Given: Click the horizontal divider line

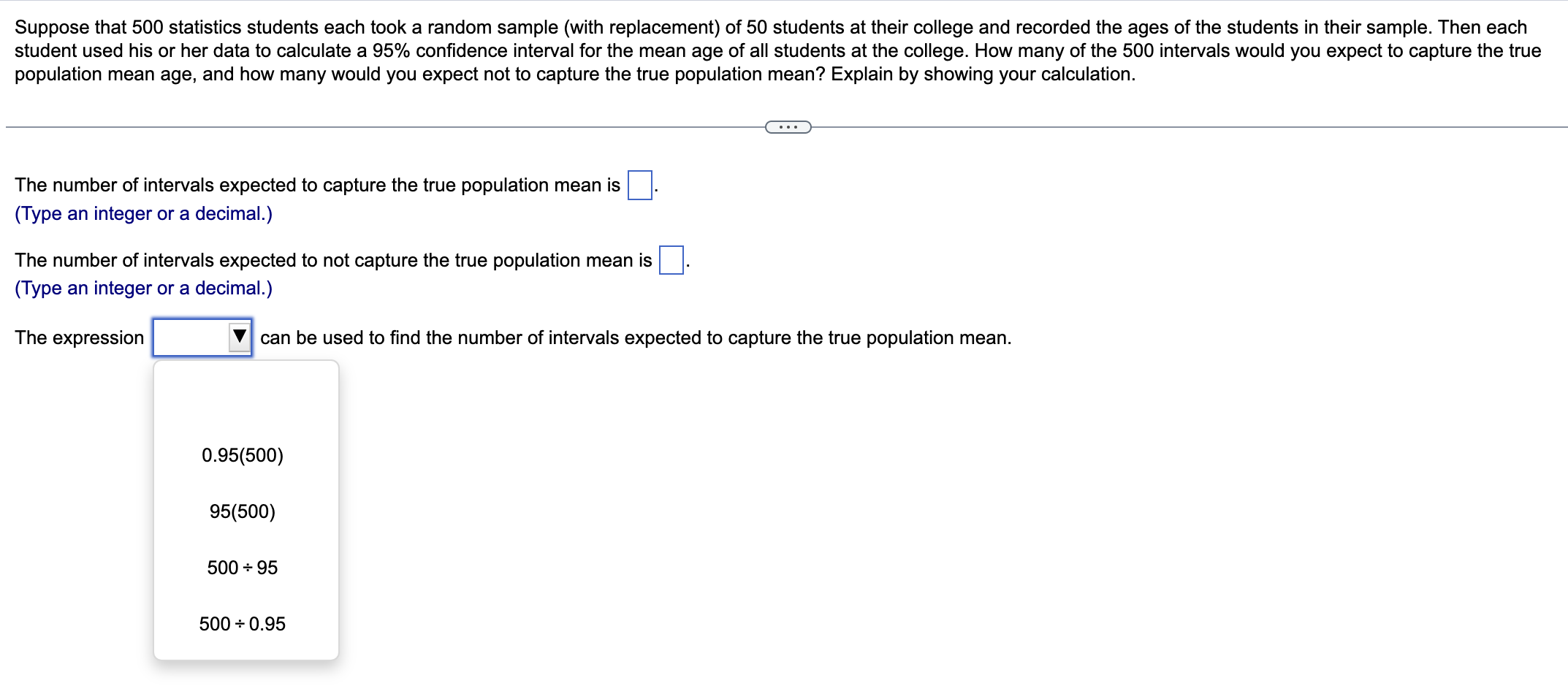Looking at the screenshot, I should tap(365, 127).
